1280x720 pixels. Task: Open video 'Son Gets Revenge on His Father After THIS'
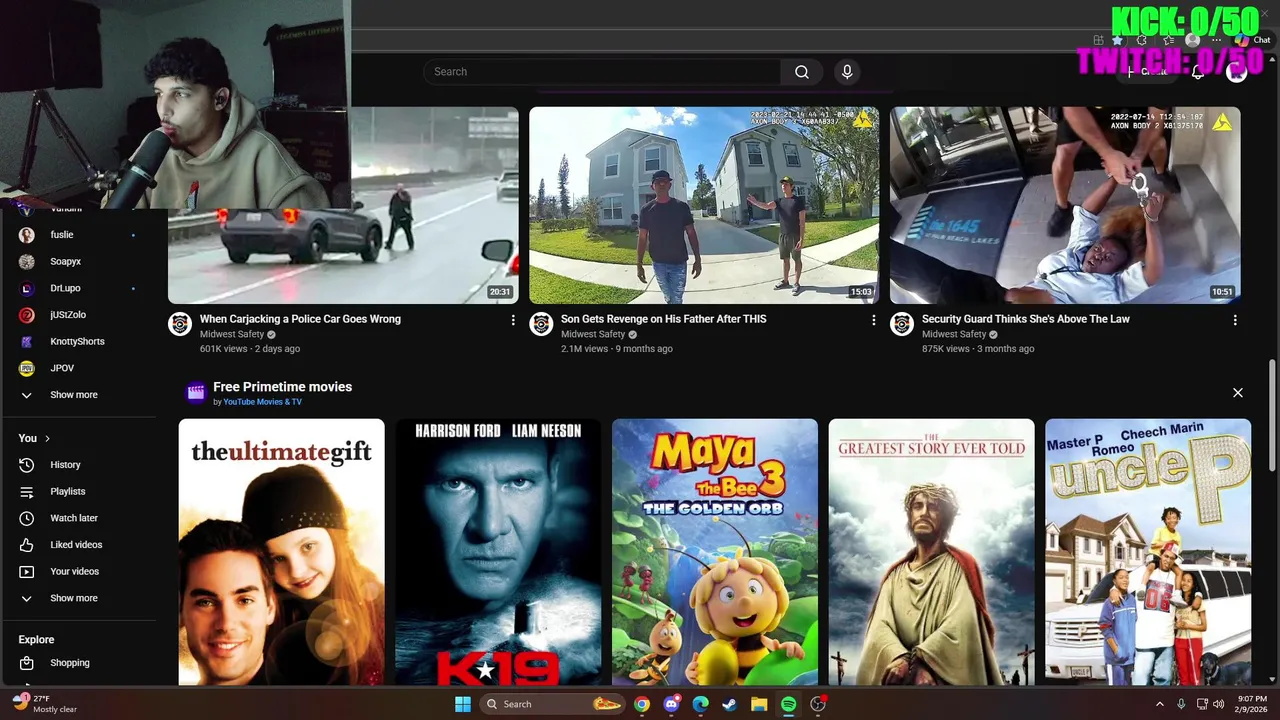(x=664, y=319)
